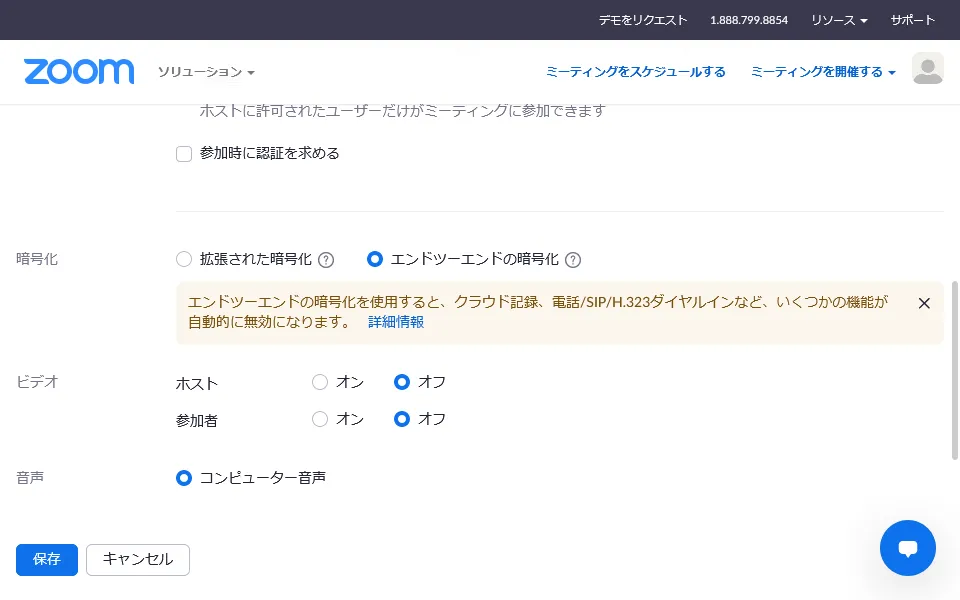Viewport: 960px width, 600px height.
Task: Choose コンピューター音声 audio option
Action: (x=184, y=478)
